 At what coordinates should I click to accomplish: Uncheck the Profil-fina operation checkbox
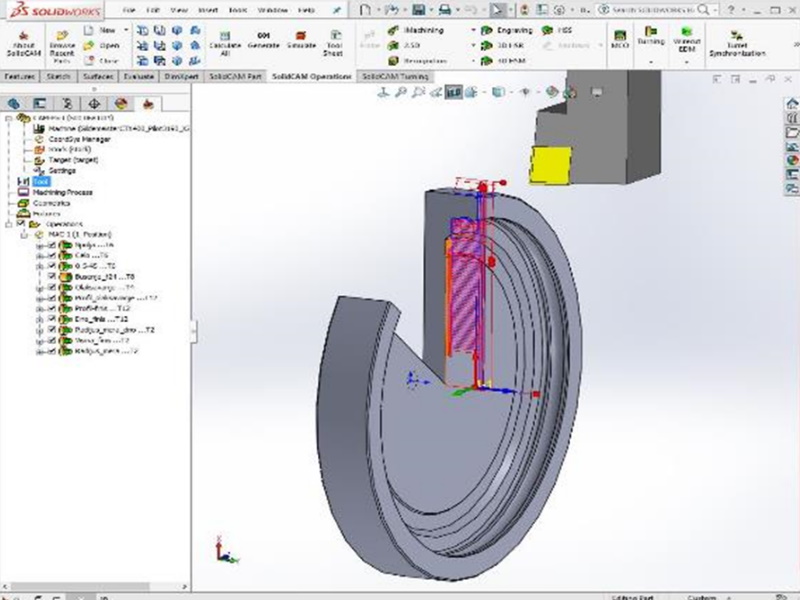tap(52, 309)
